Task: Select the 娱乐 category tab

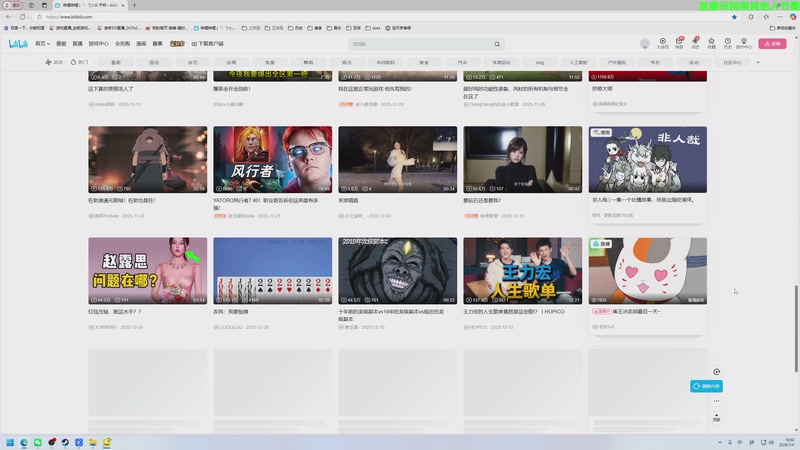Action: click(x=347, y=62)
